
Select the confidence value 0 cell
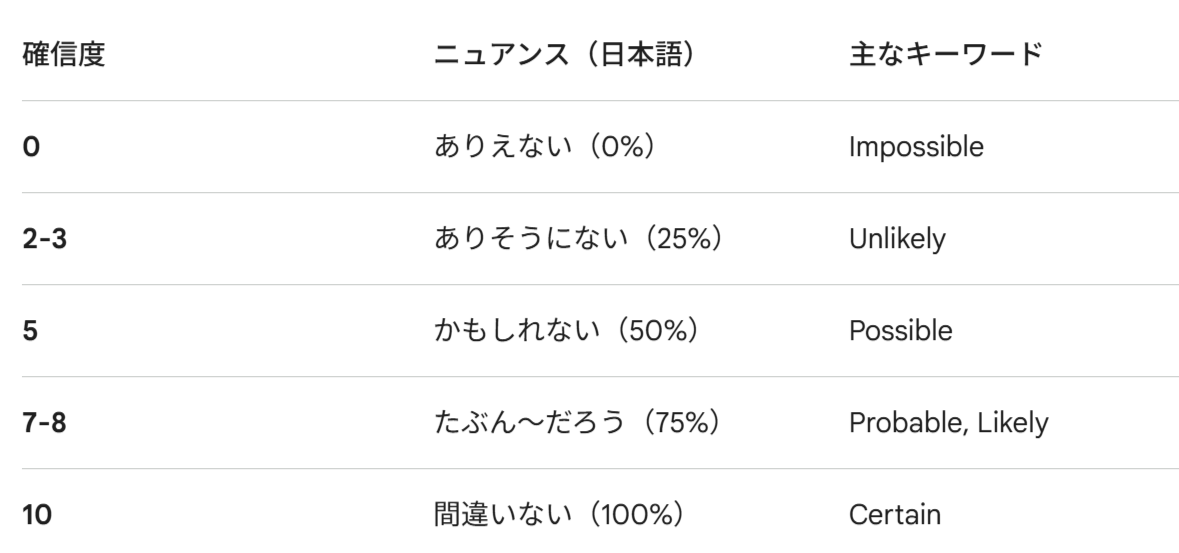tap(31, 147)
